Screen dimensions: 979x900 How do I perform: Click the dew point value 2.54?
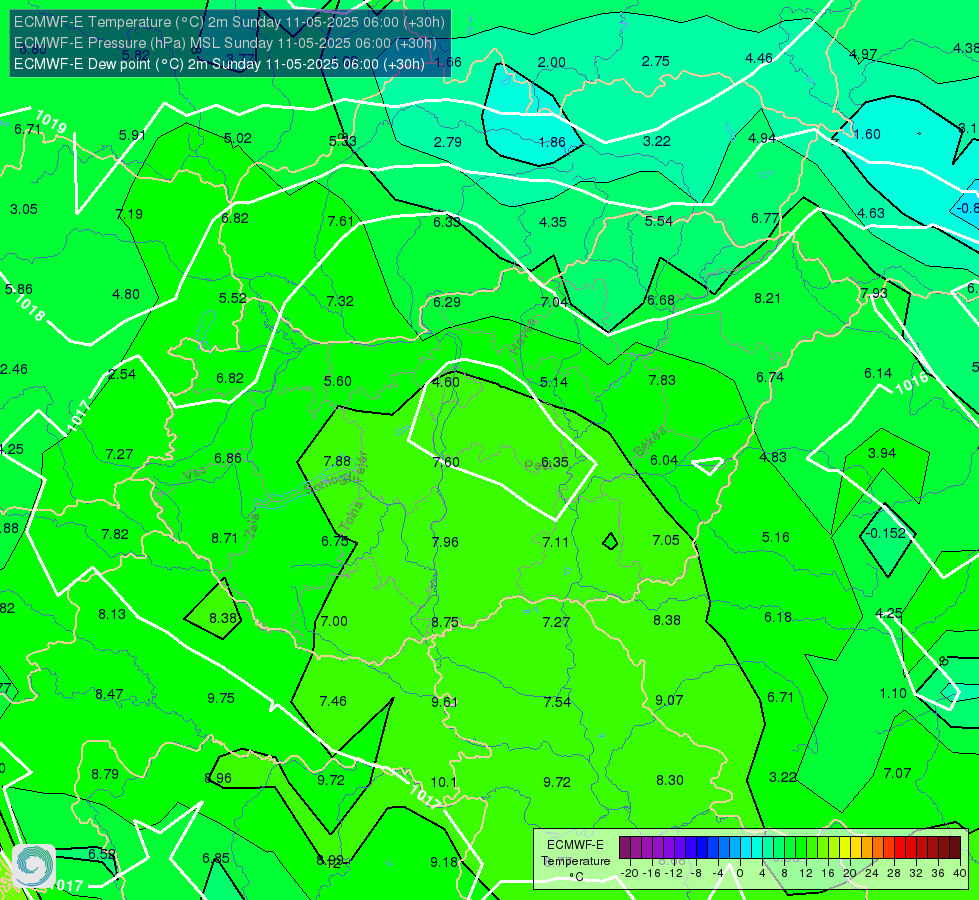click(122, 374)
